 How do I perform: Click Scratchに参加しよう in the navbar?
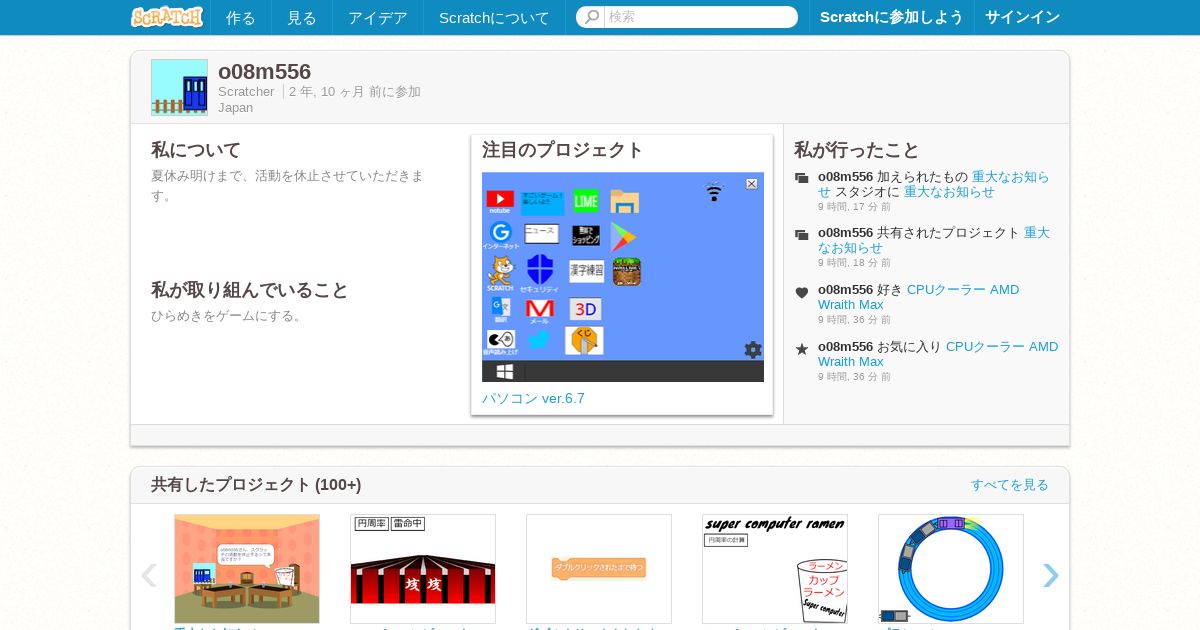pyautogui.click(x=892, y=17)
